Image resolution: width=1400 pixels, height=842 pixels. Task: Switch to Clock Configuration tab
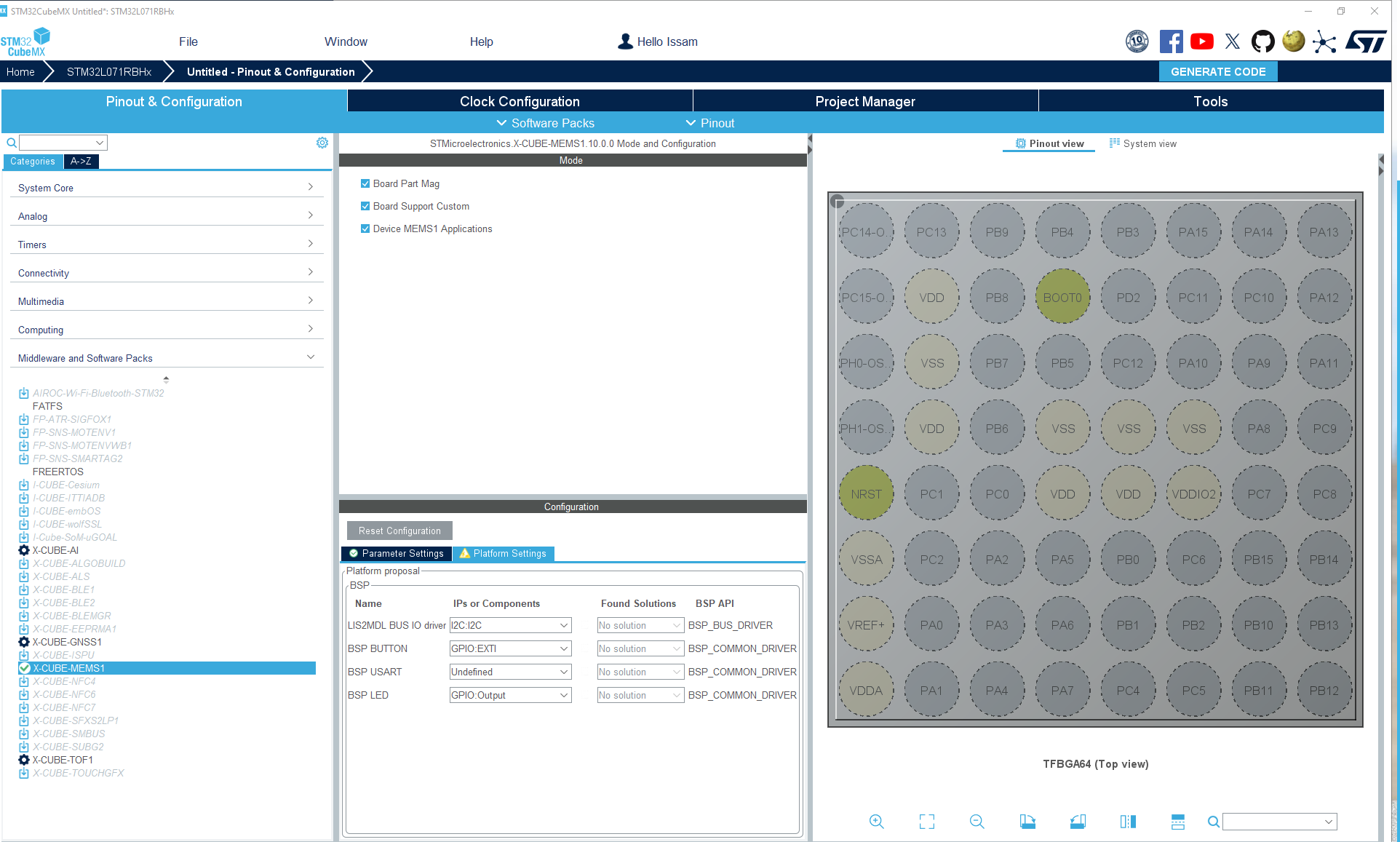(520, 101)
